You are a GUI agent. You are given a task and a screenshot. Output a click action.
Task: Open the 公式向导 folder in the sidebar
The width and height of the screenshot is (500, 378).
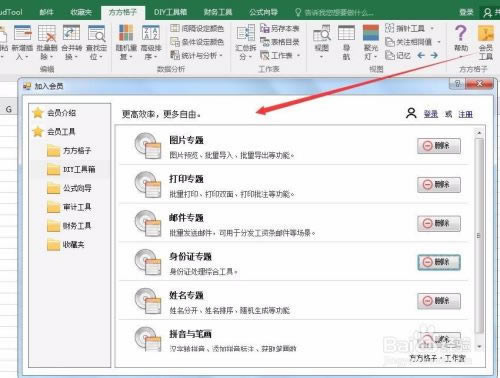[69, 188]
